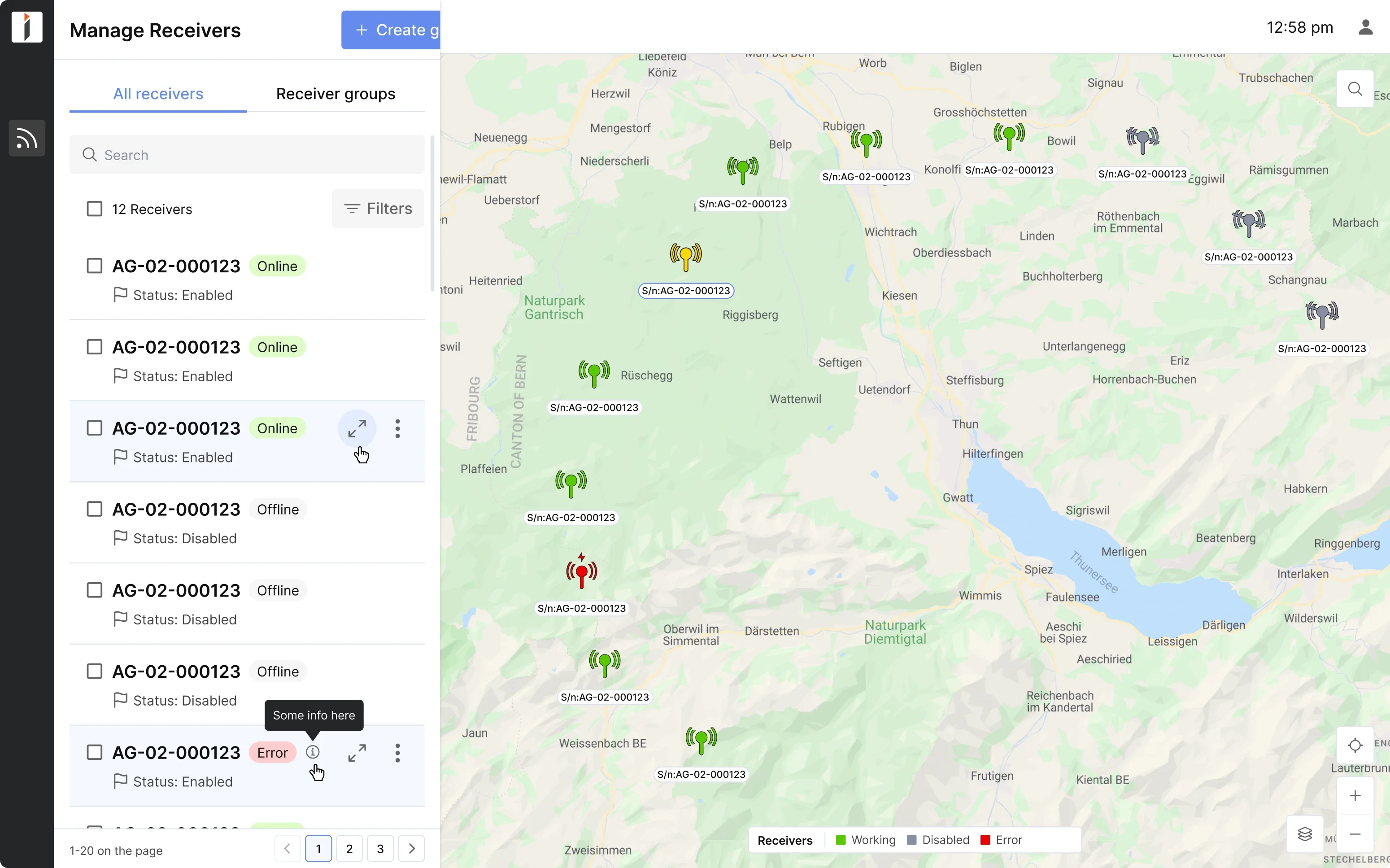Center map on current location
Viewport: 1390px width, 868px height.
1355,745
